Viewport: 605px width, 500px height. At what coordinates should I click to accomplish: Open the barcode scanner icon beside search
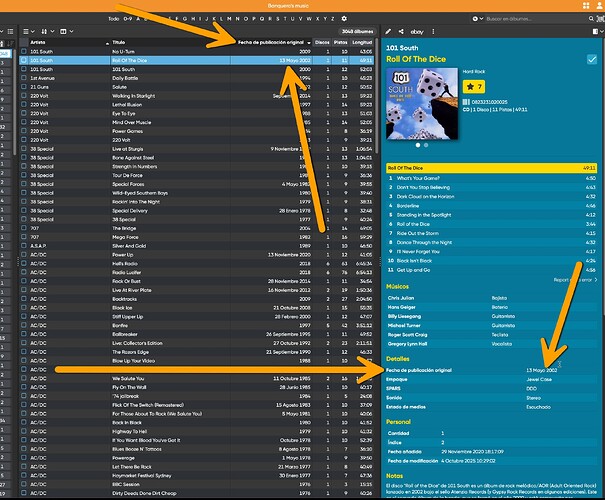point(600,19)
